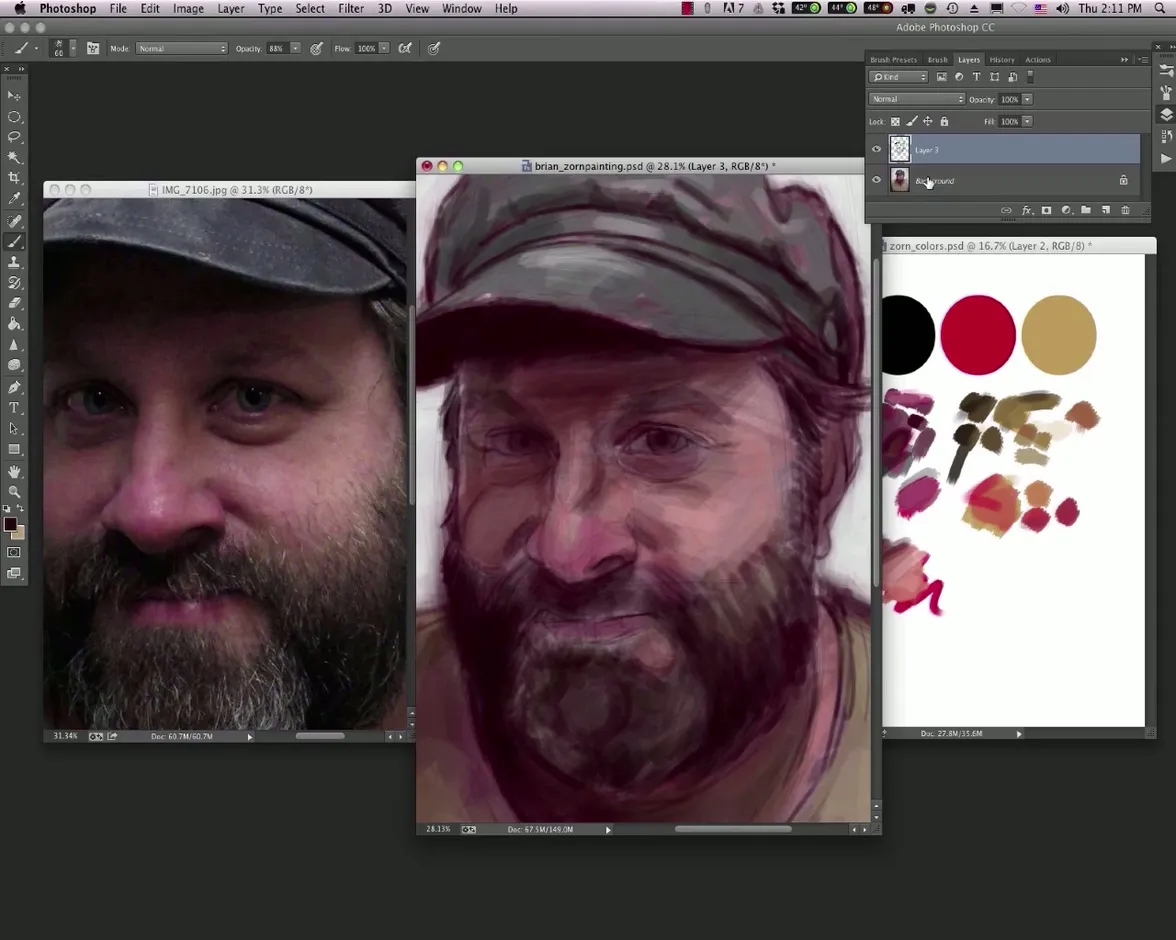The height and width of the screenshot is (940, 1176).
Task: Choose the Eraser tool
Action: 14,303
